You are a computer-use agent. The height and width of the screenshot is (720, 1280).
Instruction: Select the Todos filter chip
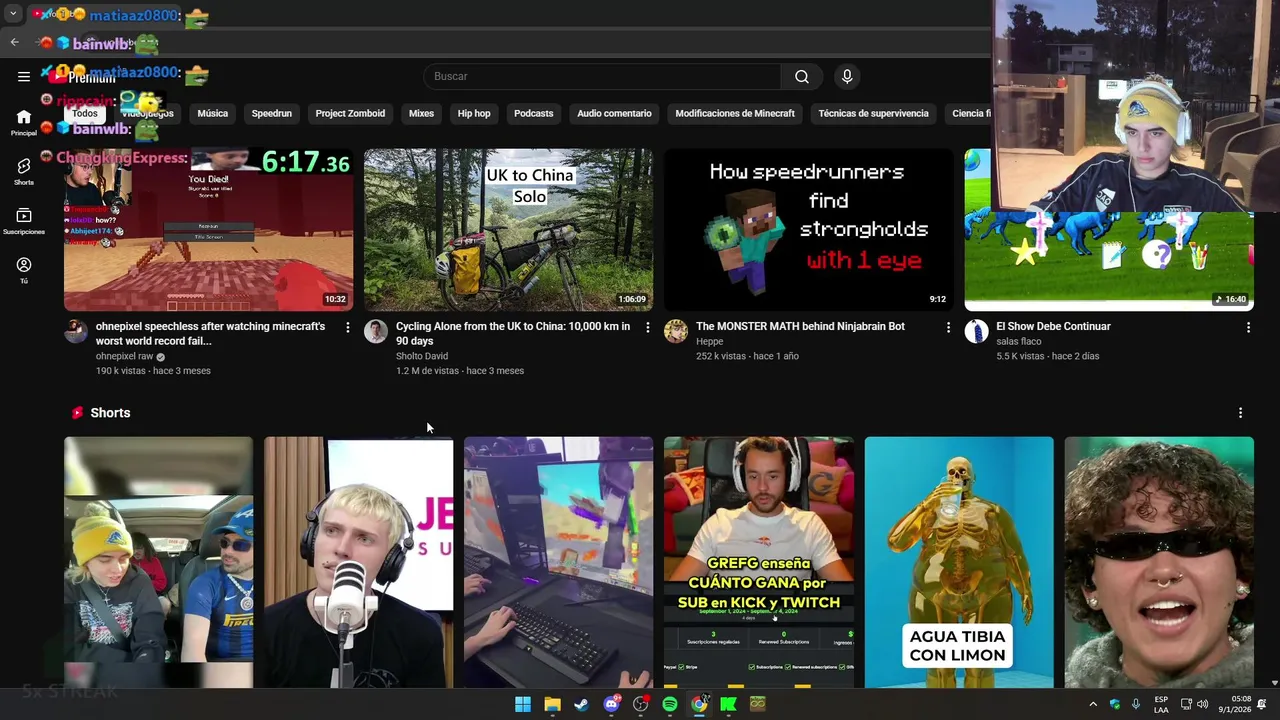pyautogui.click(x=85, y=113)
